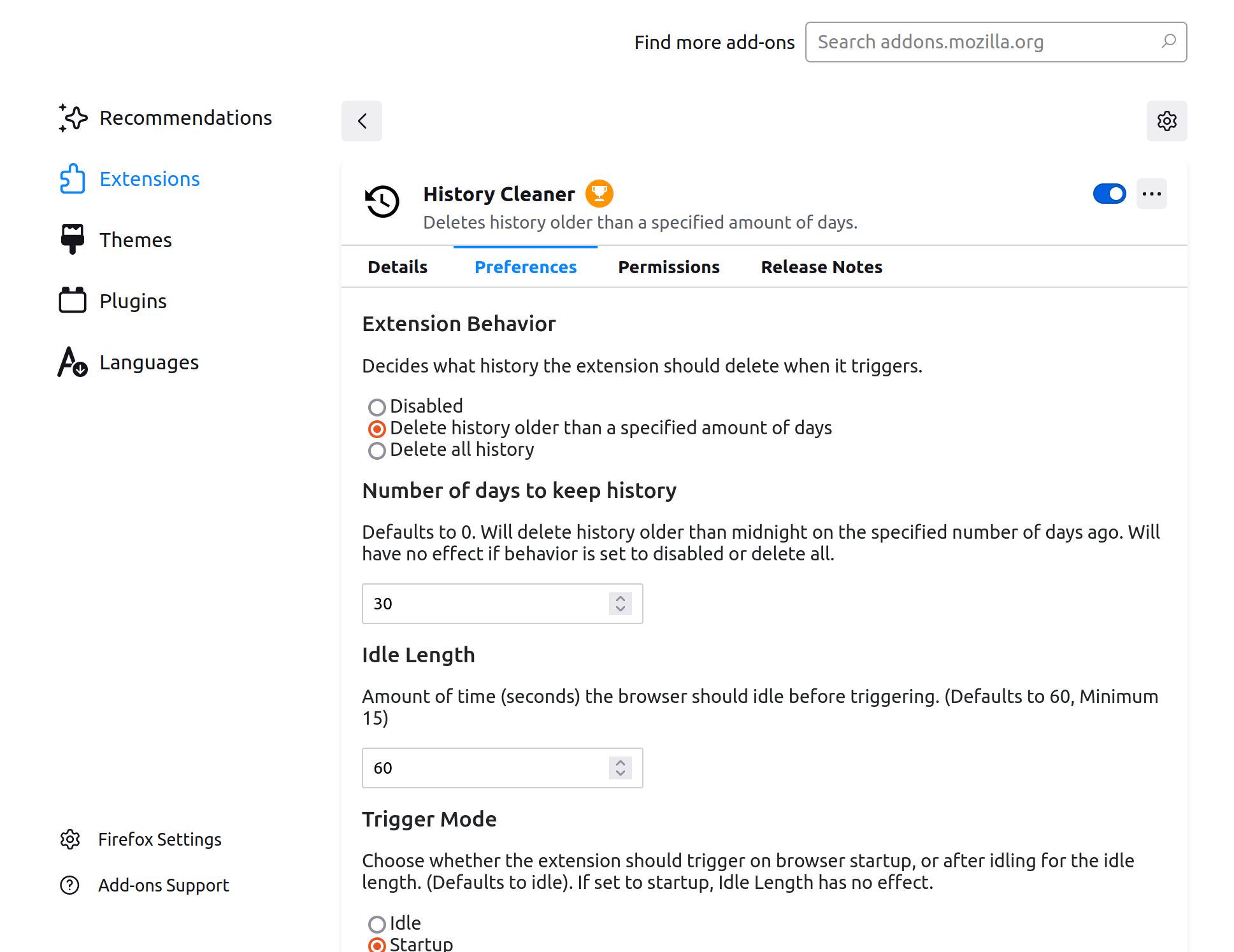Disable the History Cleaner extension
Image resolution: width=1234 pixels, height=952 pixels.
click(x=1108, y=194)
